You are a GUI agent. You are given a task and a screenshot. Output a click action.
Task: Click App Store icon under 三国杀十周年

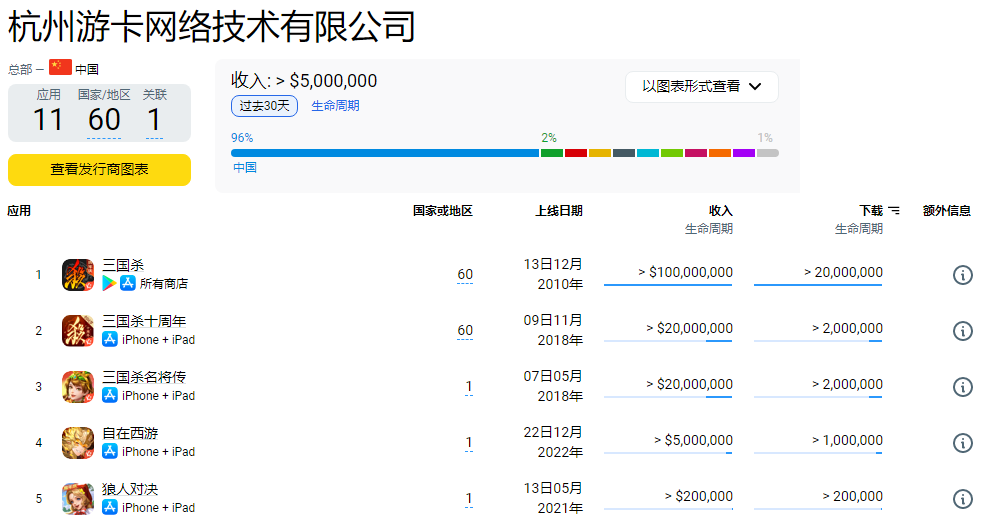pos(110,340)
